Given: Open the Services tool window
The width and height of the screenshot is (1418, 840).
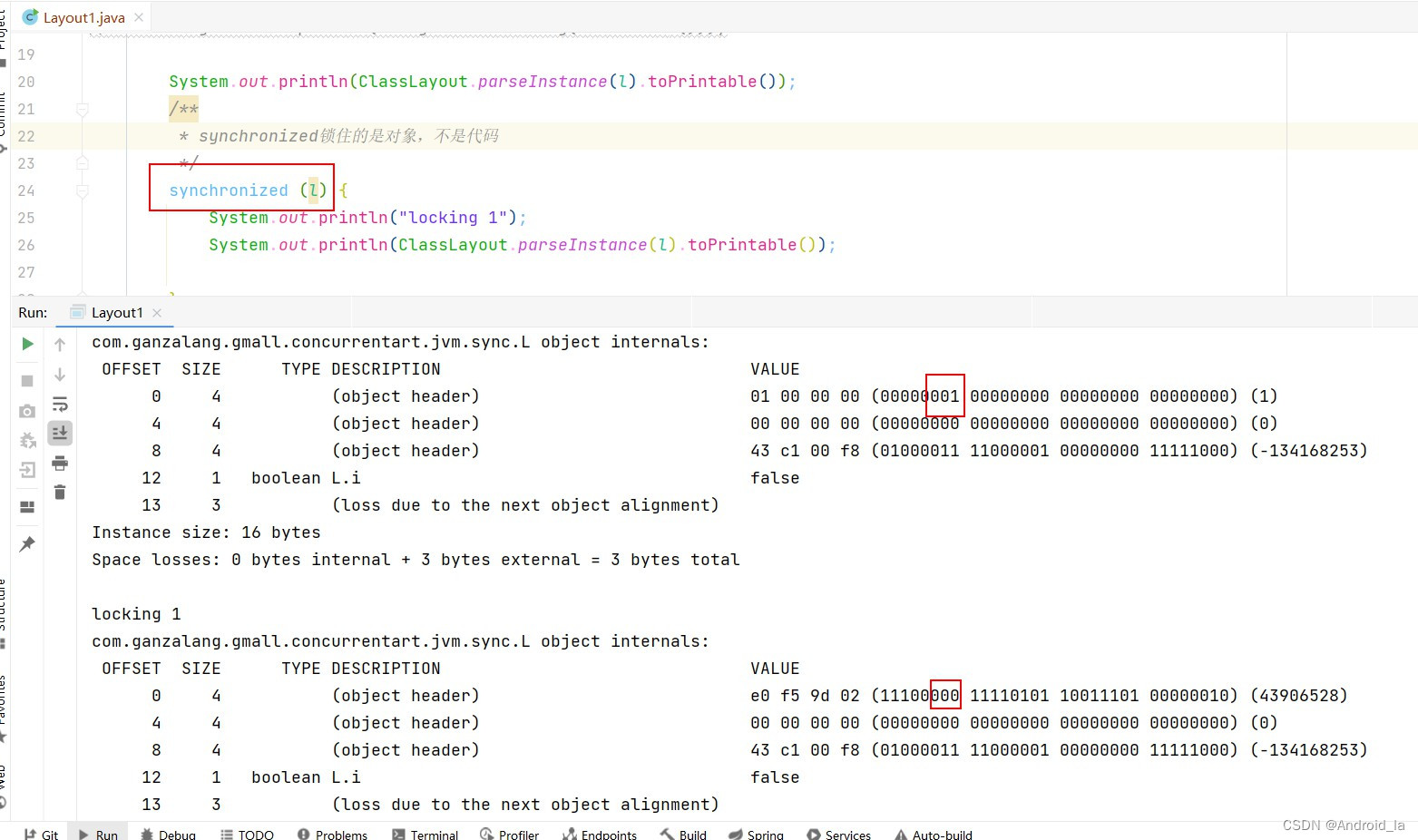Looking at the screenshot, I should coord(839,834).
